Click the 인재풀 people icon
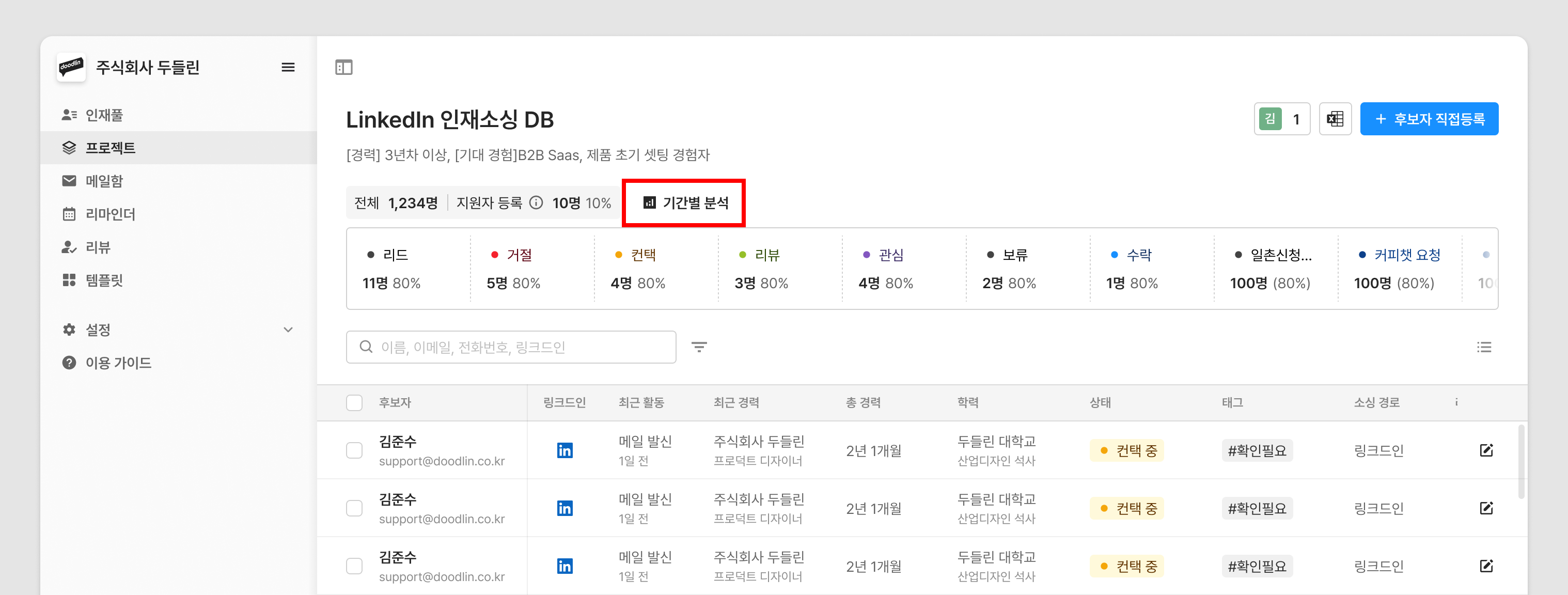The image size is (1568, 595). 69,115
